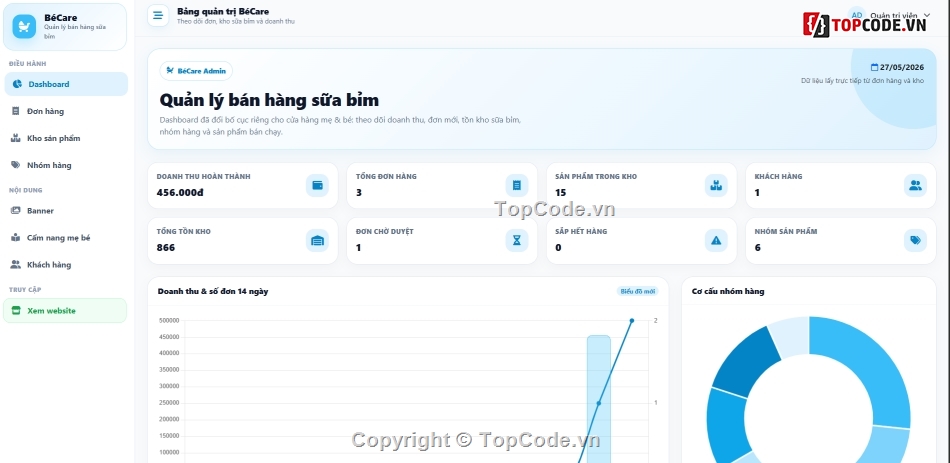Select Nhóm hàng in sidebar

coord(66,165)
